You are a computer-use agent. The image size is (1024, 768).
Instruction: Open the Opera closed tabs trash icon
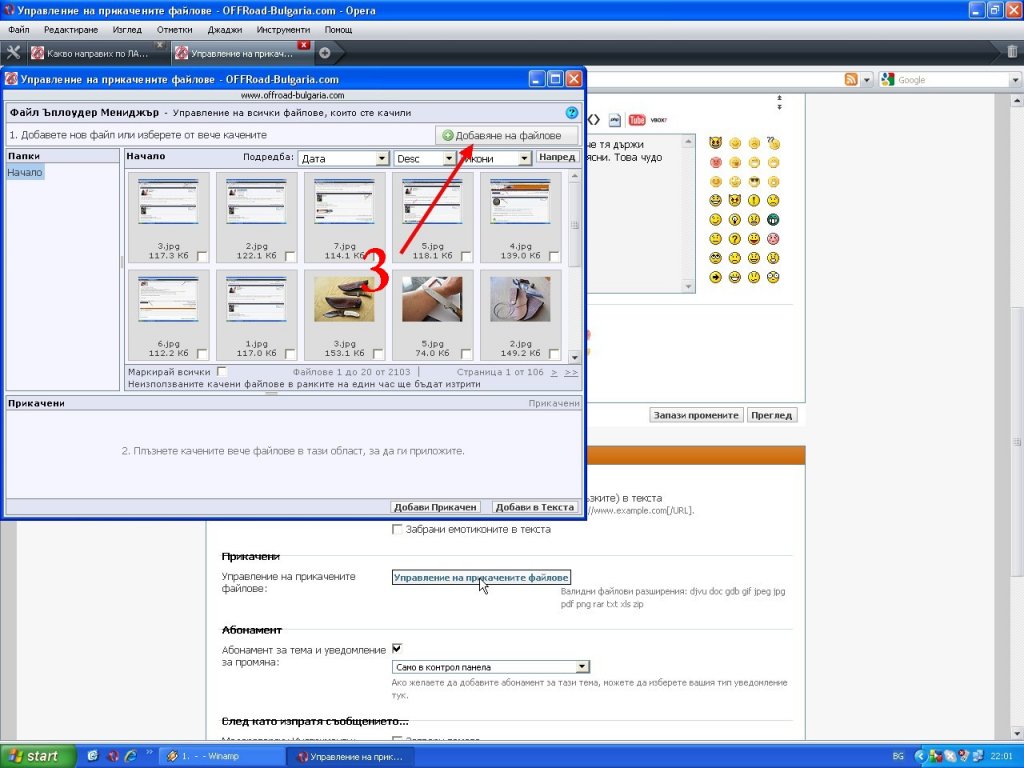tap(1012, 52)
